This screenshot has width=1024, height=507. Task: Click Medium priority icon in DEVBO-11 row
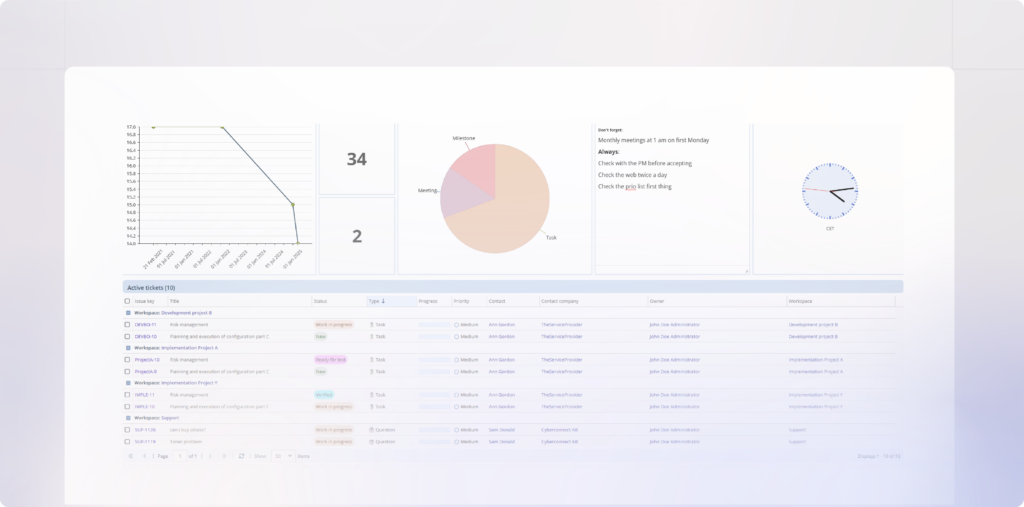tap(456, 325)
